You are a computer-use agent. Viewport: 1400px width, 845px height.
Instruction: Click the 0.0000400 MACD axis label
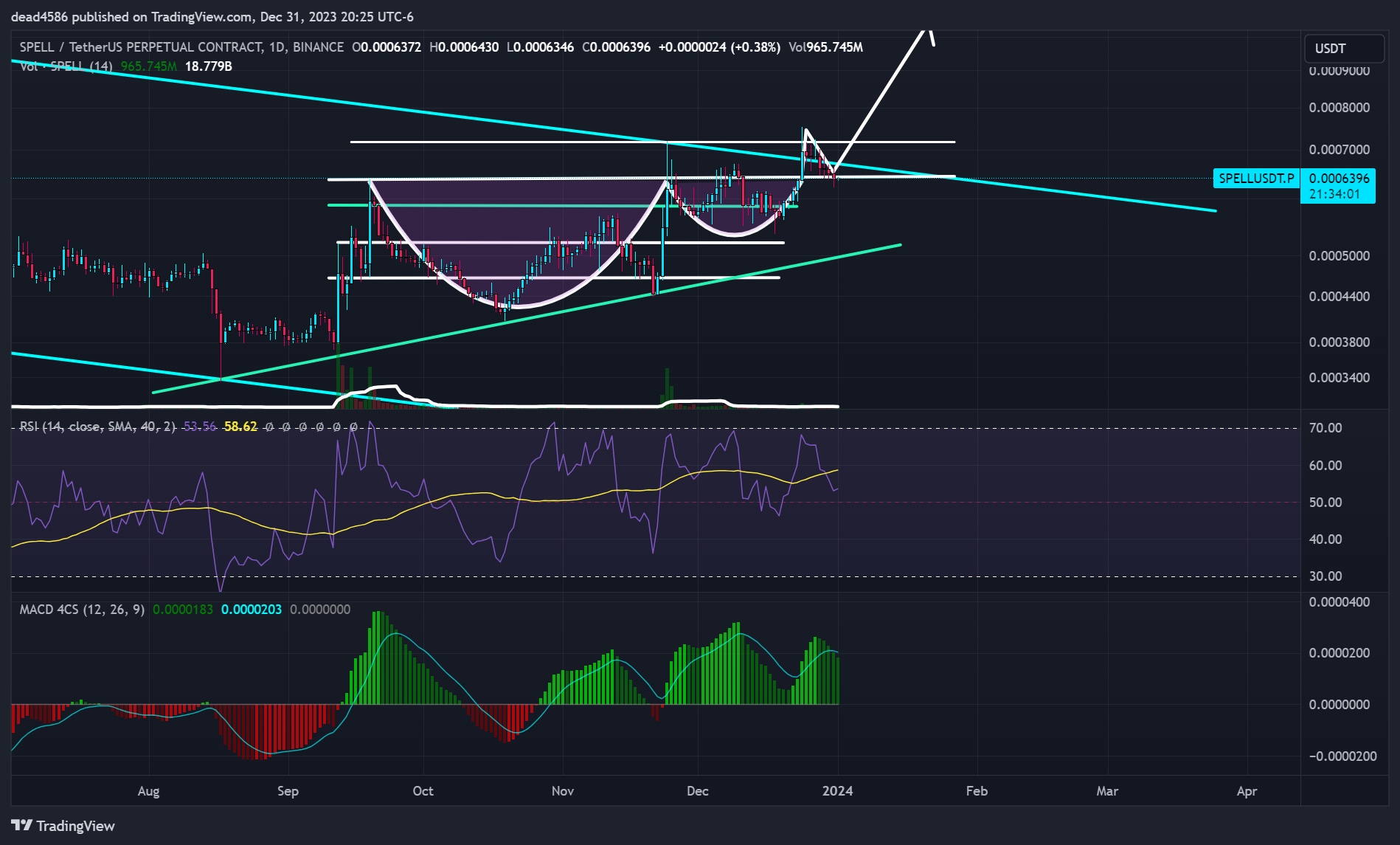click(1339, 602)
